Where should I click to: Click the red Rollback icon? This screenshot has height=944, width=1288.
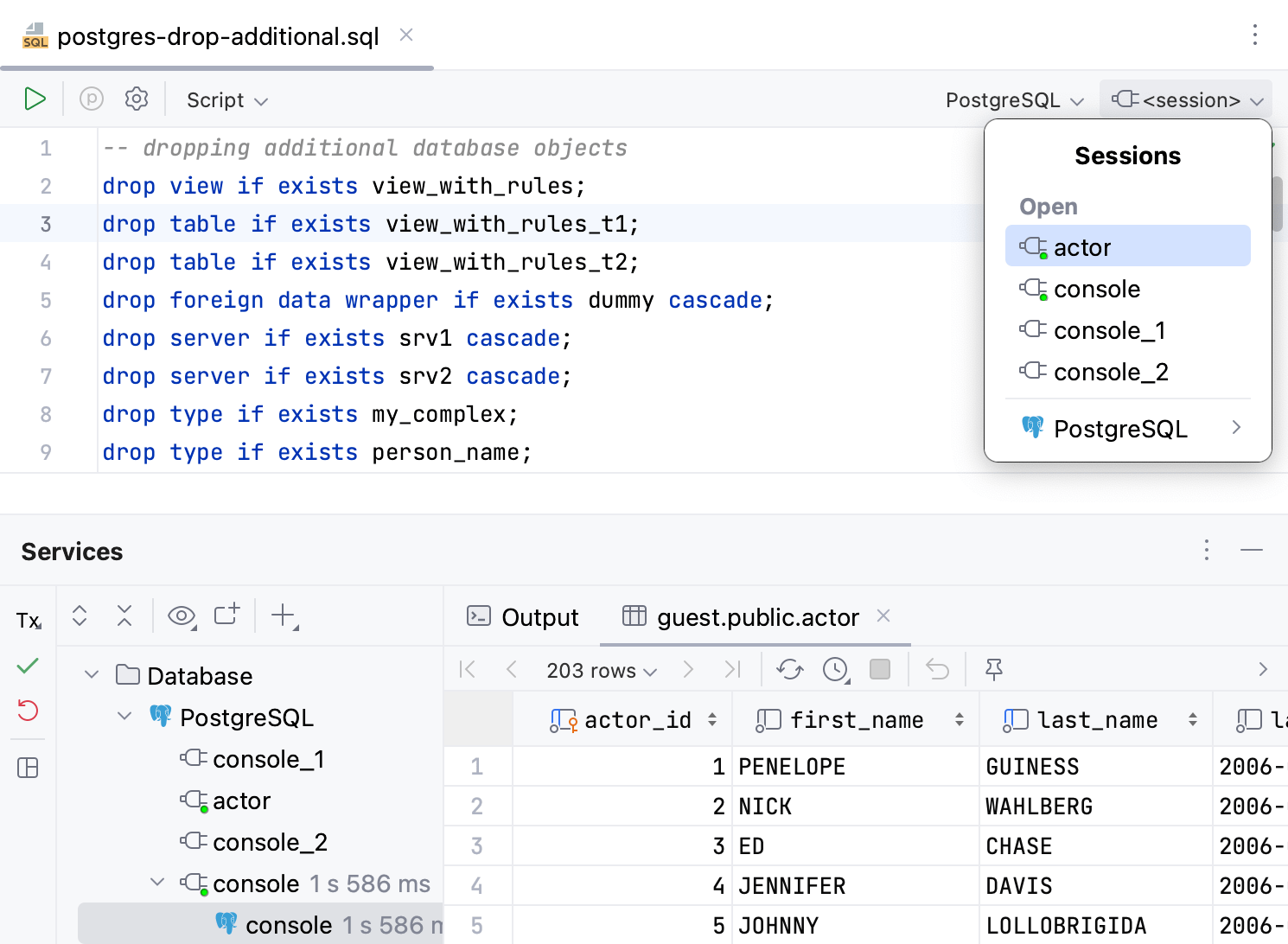coord(28,711)
